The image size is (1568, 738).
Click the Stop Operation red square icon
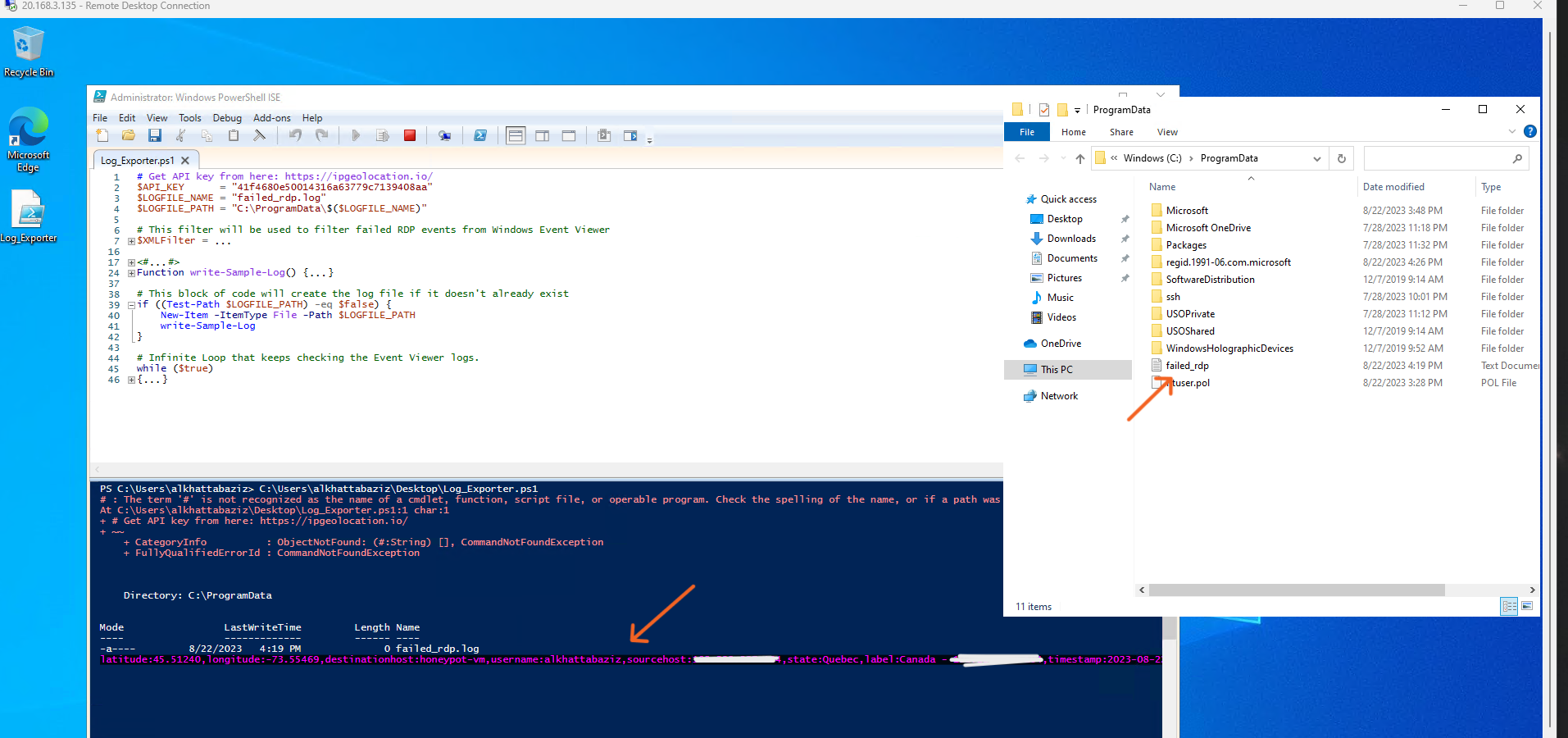click(410, 135)
